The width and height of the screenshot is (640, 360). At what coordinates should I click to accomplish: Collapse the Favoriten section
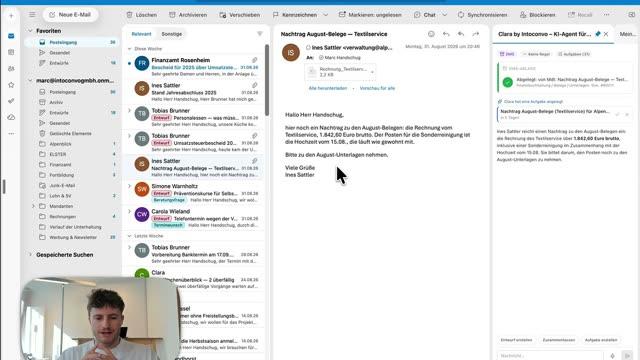[30, 31]
